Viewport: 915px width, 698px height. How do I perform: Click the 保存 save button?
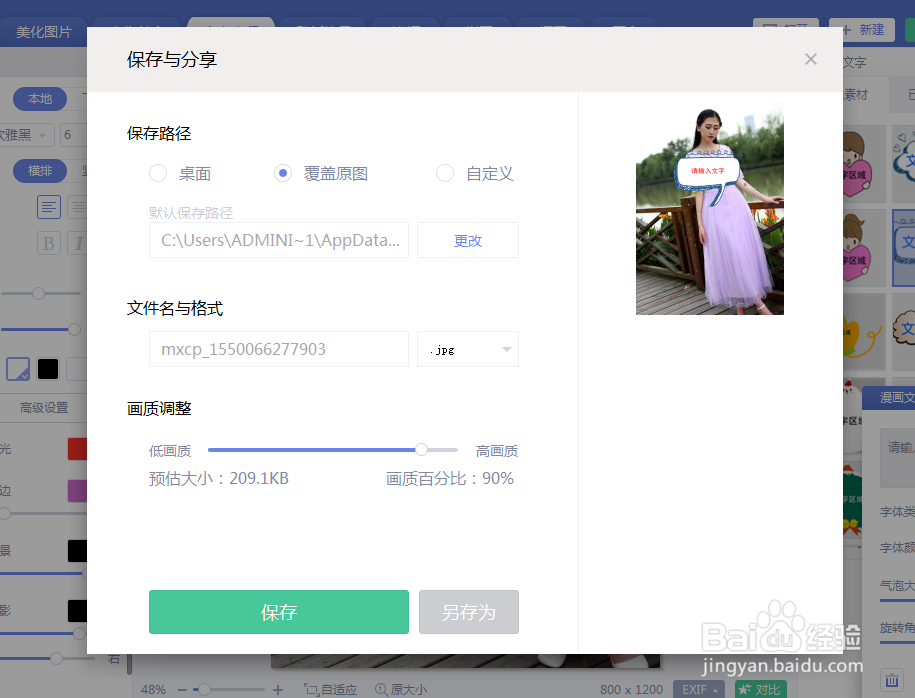[x=278, y=612]
